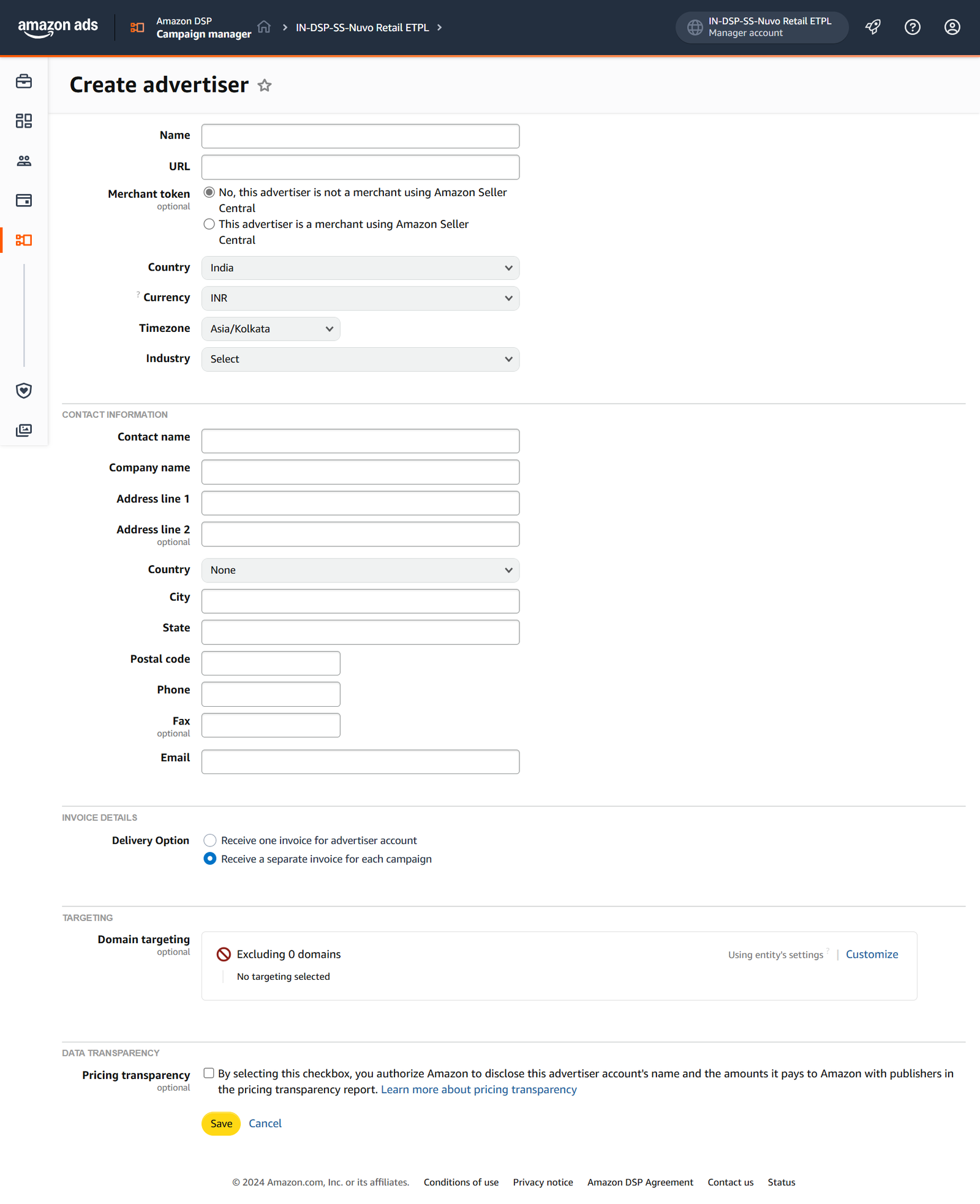Open 'Learn more about pricing transparency' link
The height and width of the screenshot is (1204, 980).
click(479, 1089)
